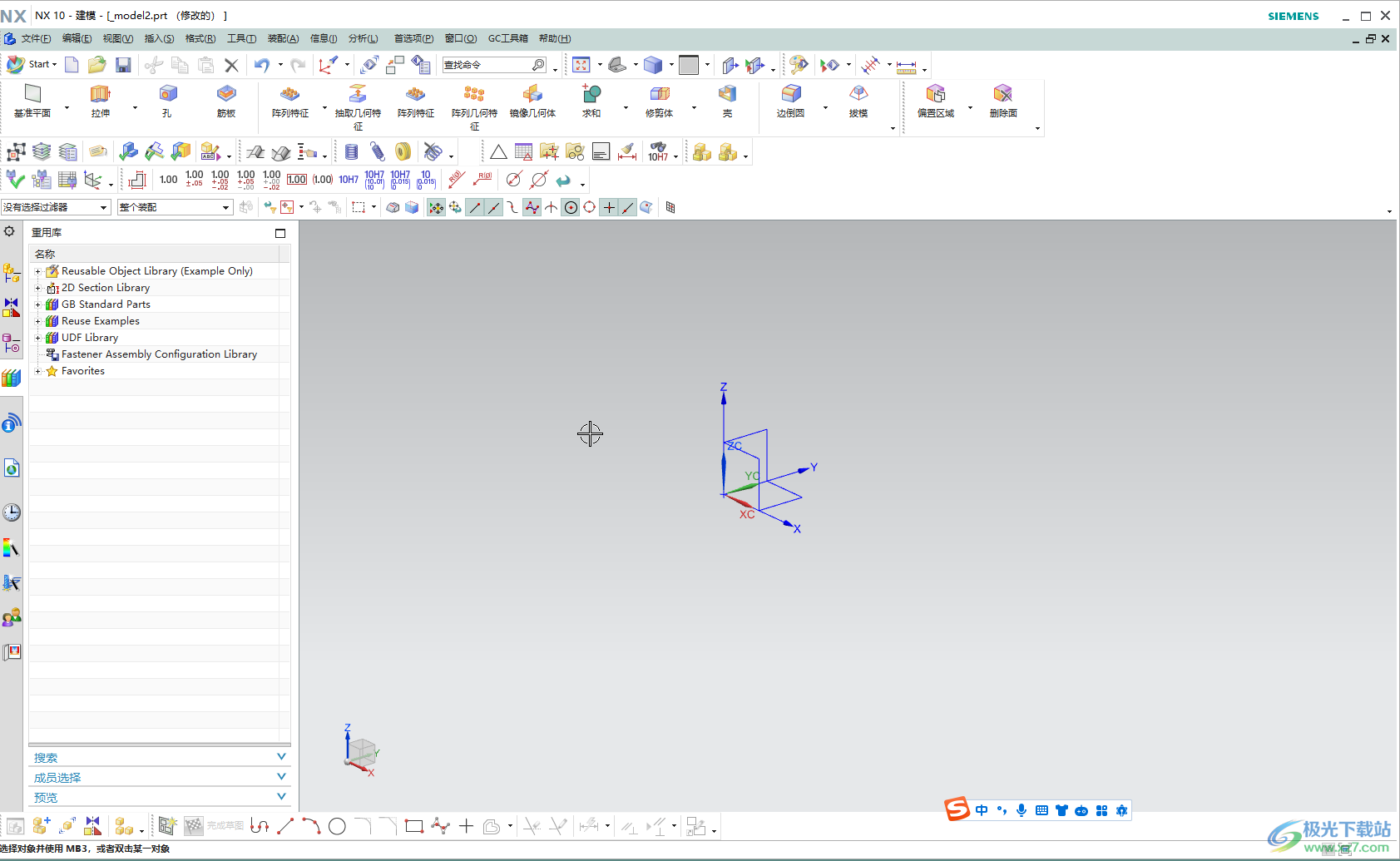Select the Rectangle sketch tool
This screenshot has height=861, width=1400.
[x=414, y=826]
